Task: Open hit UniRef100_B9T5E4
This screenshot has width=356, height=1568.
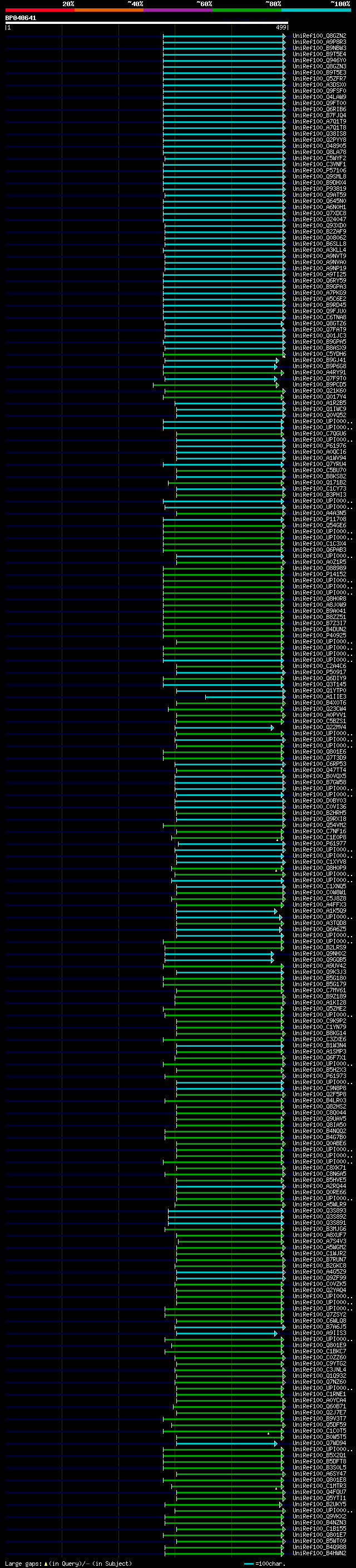Action: coord(319,54)
